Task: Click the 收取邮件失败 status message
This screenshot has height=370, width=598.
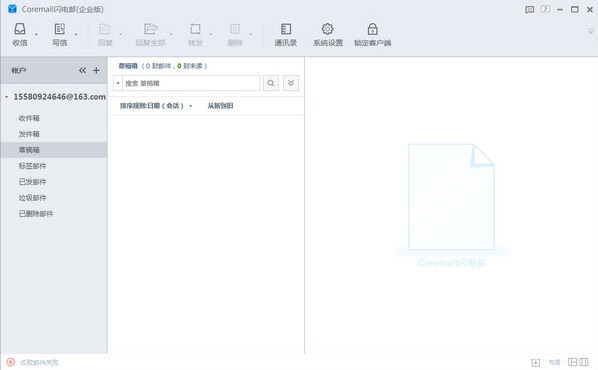Action: pos(39,362)
